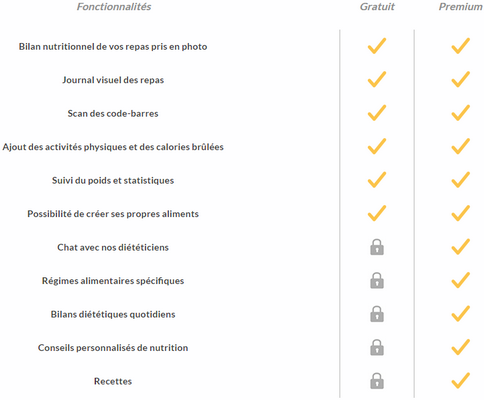Click the 'Scan des code-barres' feature label
Viewport: 484px width, 400px height.
pyautogui.click(x=113, y=114)
